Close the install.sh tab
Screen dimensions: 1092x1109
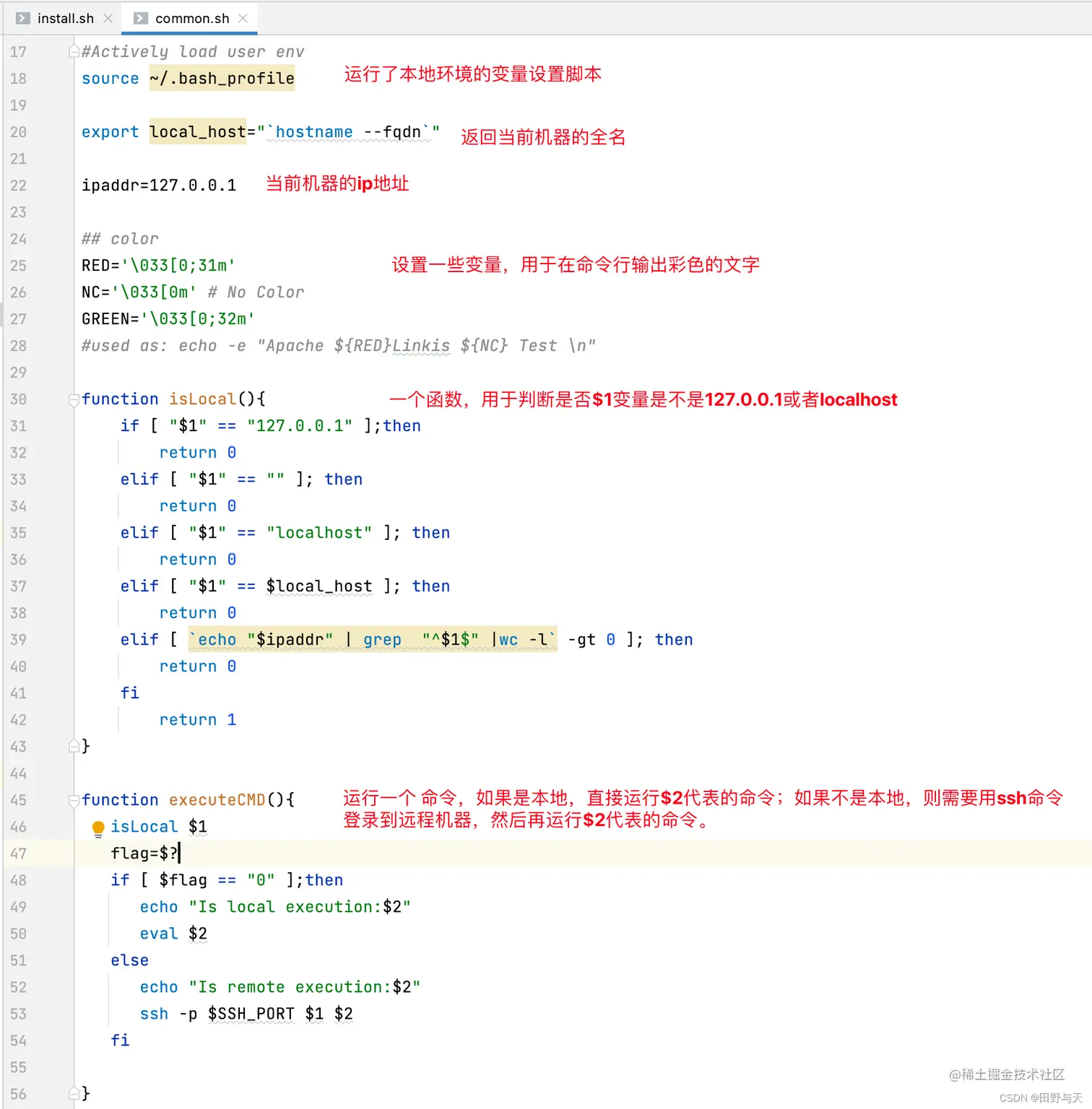tap(108, 19)
